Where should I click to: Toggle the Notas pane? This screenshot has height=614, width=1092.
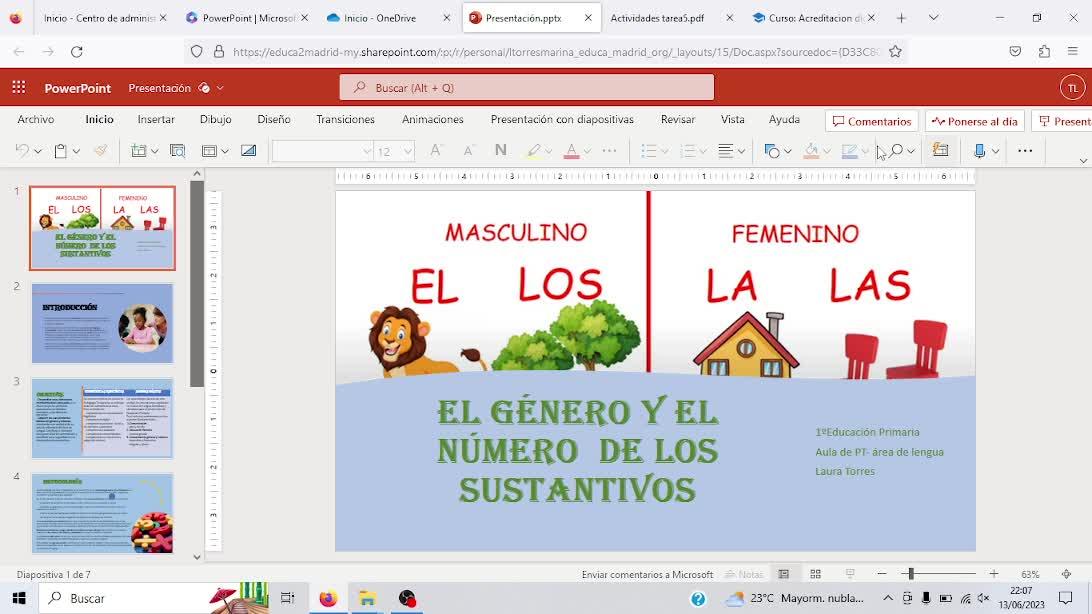tap(744, 574)
